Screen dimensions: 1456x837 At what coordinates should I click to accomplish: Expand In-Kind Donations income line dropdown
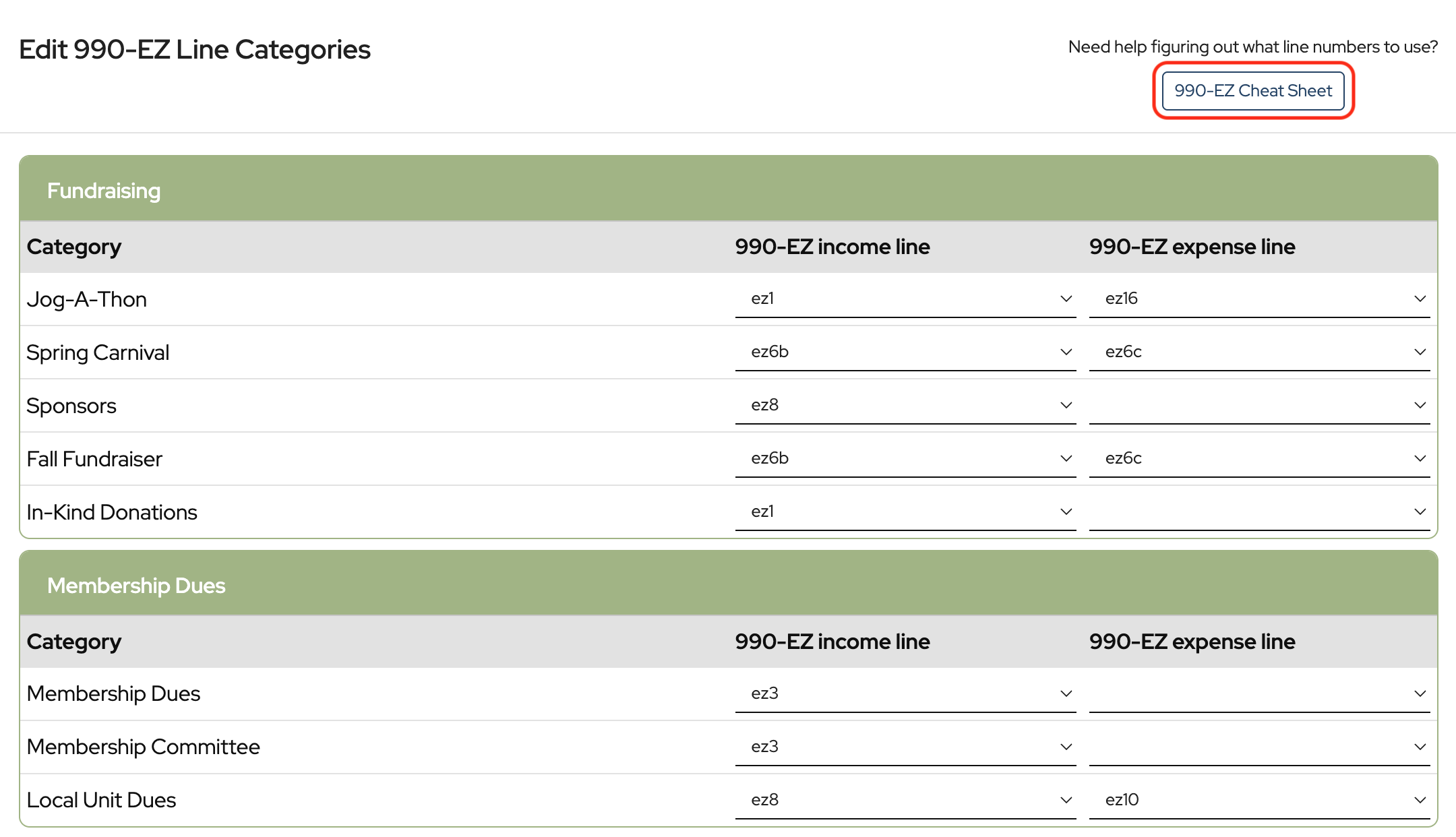905,511
